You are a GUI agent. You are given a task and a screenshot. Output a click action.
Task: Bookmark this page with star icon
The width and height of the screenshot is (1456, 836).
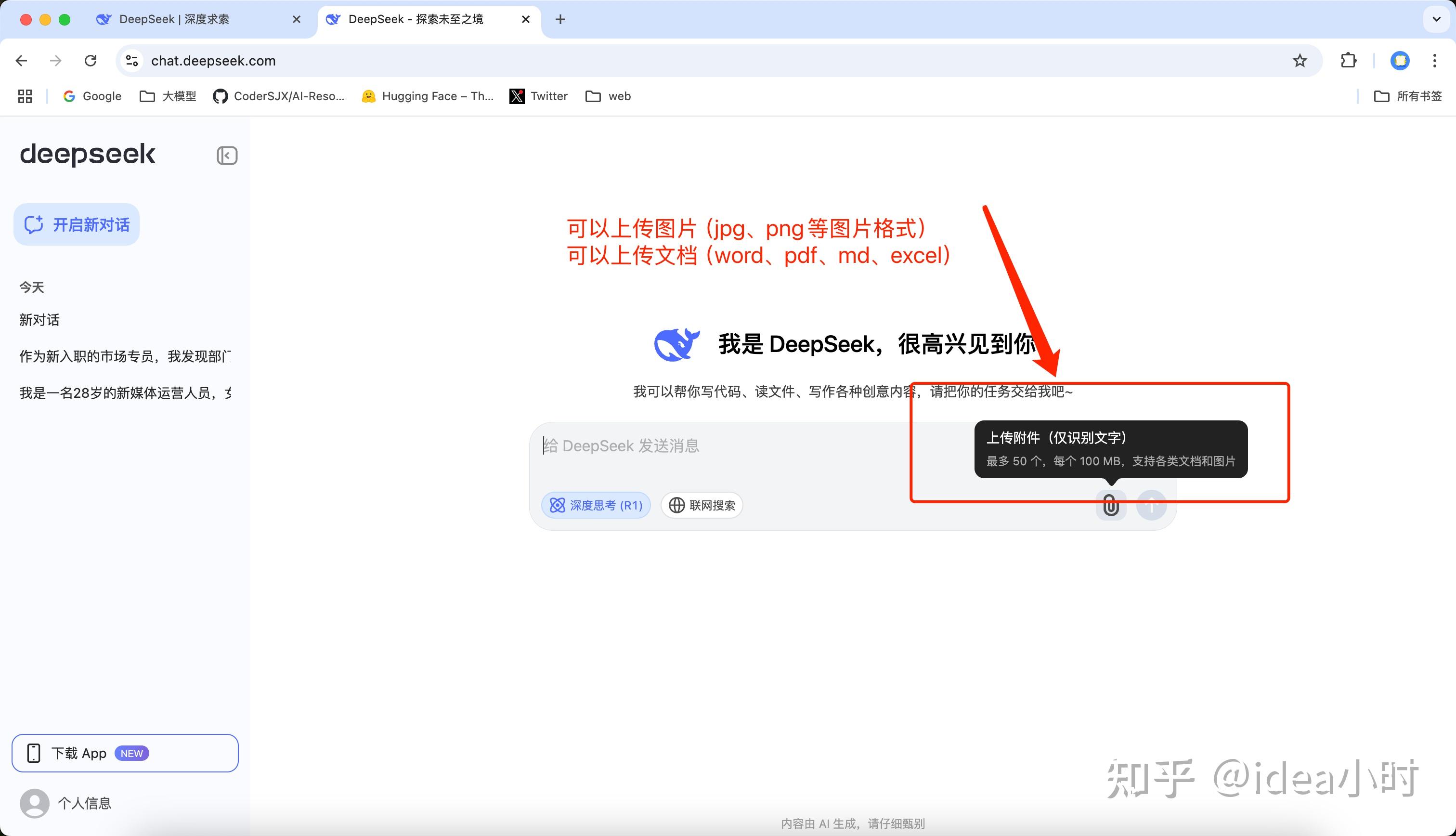1300,61
